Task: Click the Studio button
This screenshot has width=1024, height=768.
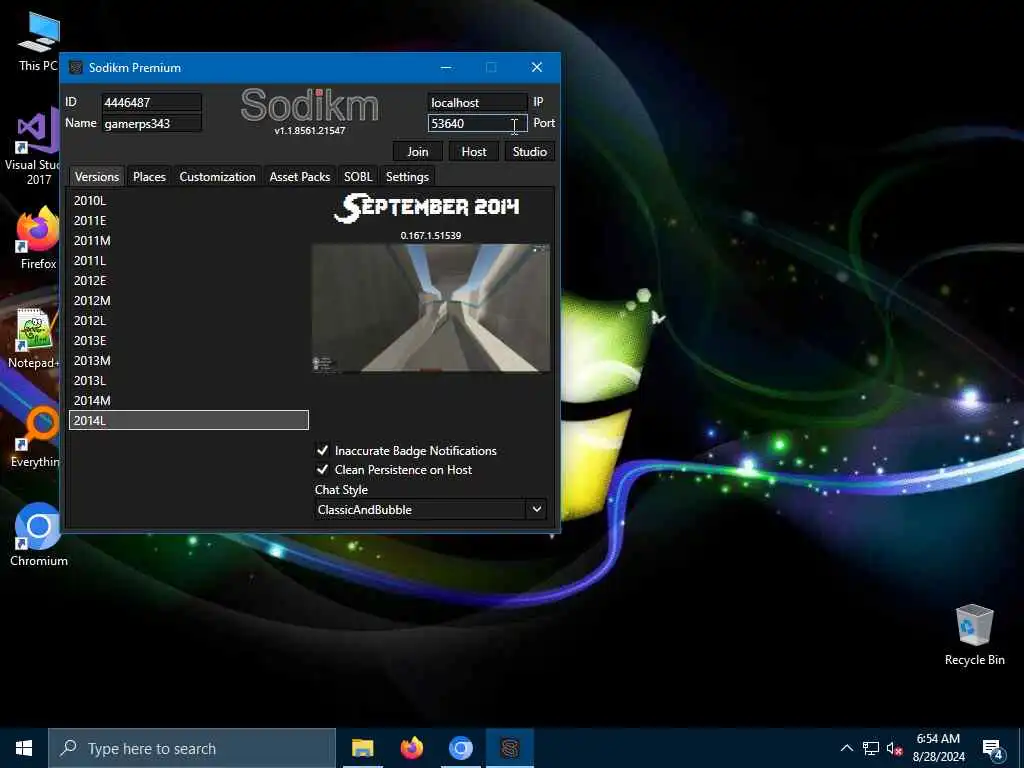Action: (530, 152)
